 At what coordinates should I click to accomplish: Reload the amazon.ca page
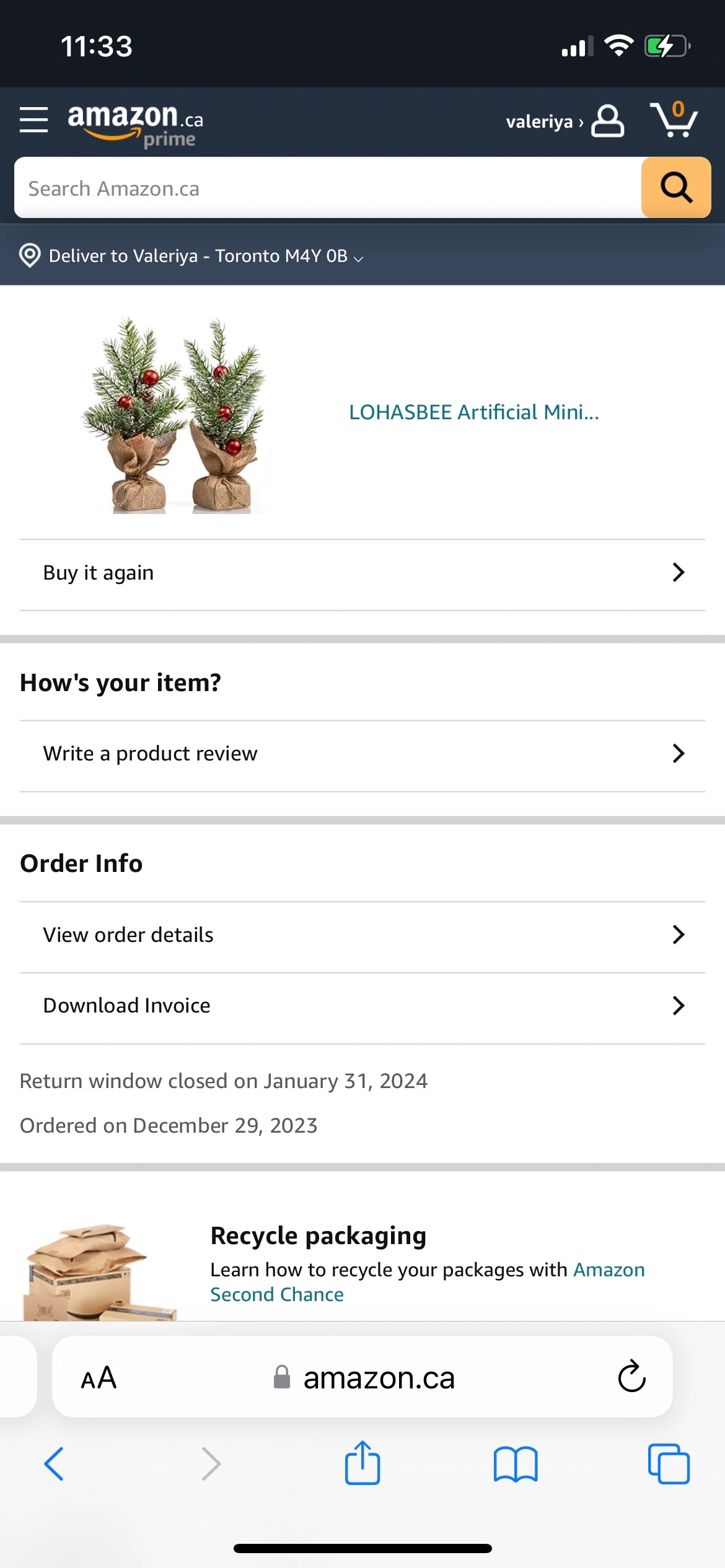[631, 1377]
